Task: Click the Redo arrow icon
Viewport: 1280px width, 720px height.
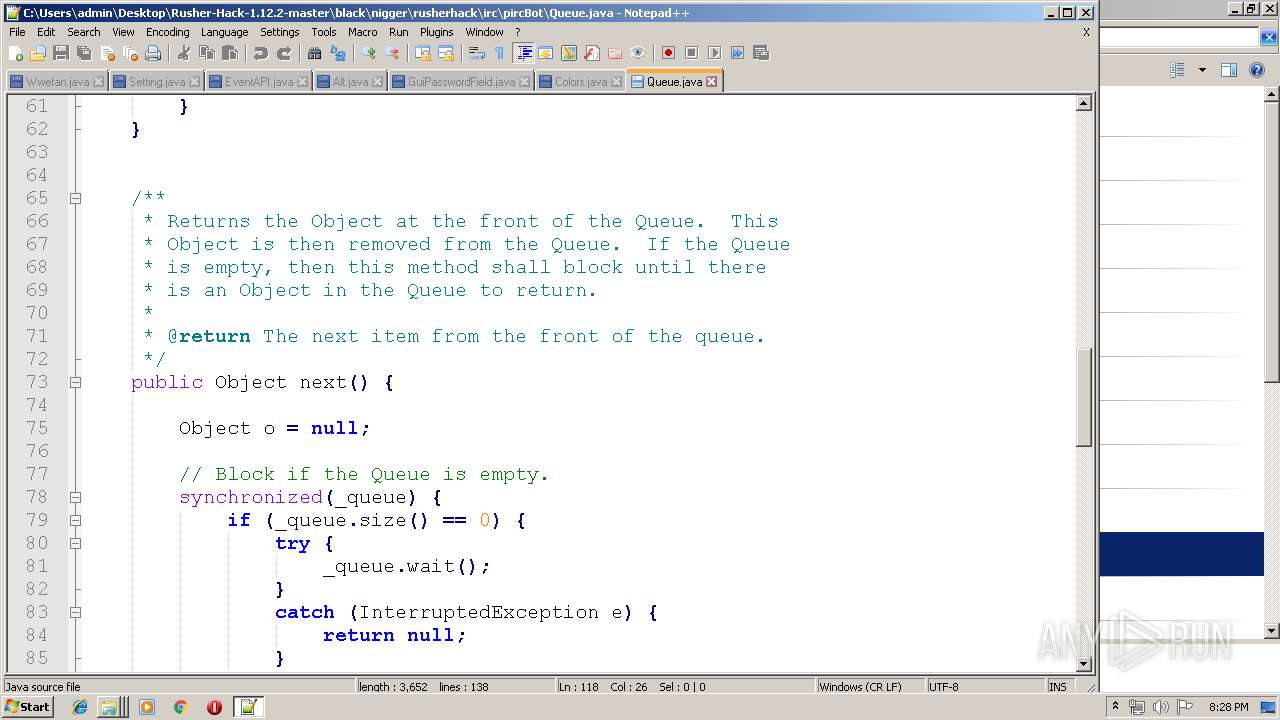Action: tap(284, 53)
